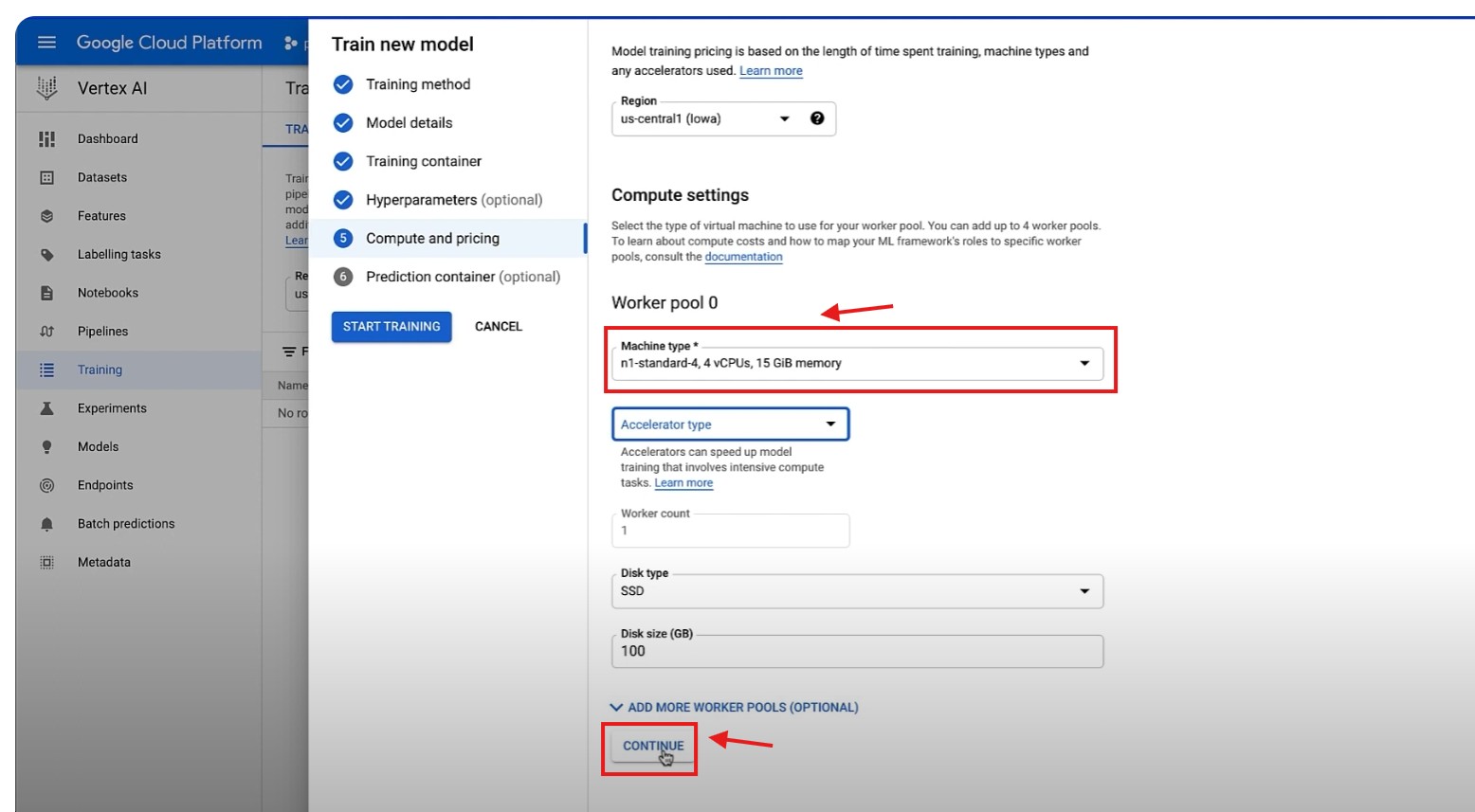Open the Machine type dropdown

coord(857,363)
